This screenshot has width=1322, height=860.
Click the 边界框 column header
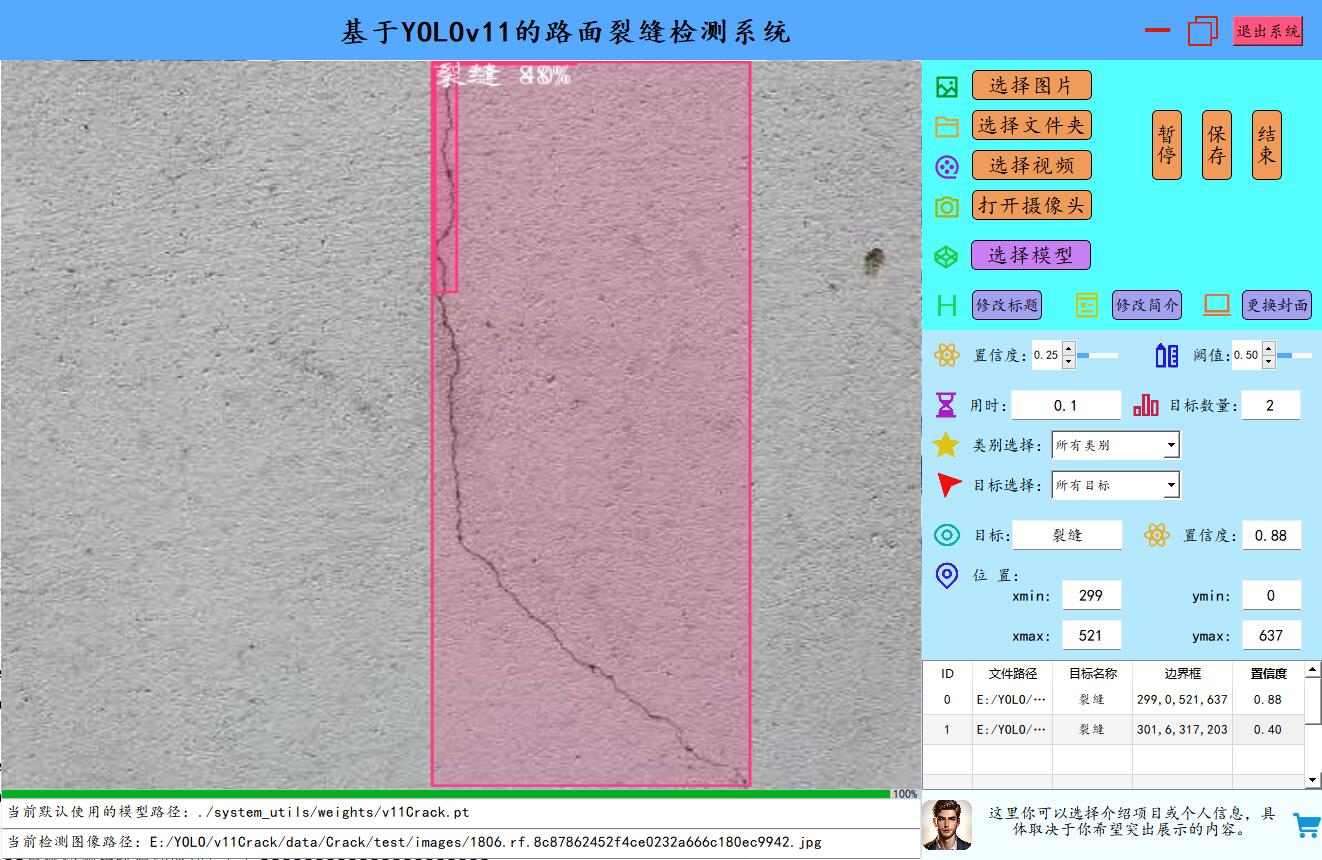(1181, 674)
